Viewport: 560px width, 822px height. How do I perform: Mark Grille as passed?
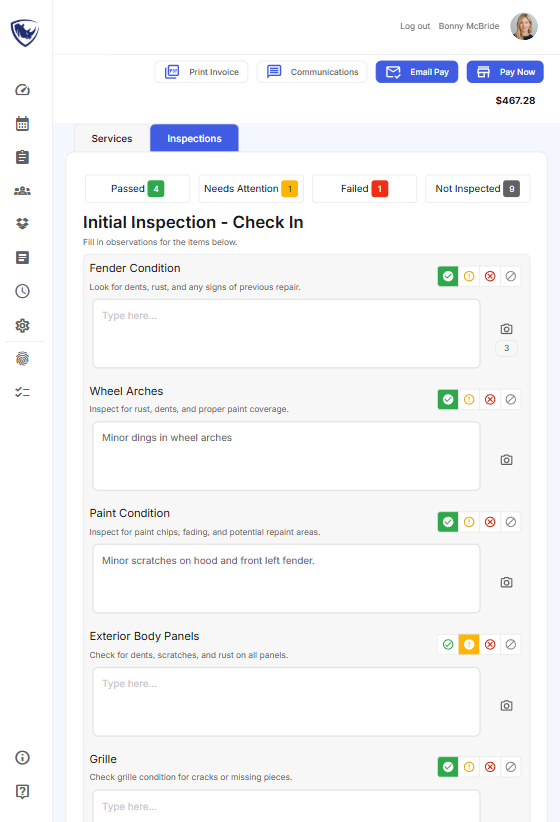point(448,767)
